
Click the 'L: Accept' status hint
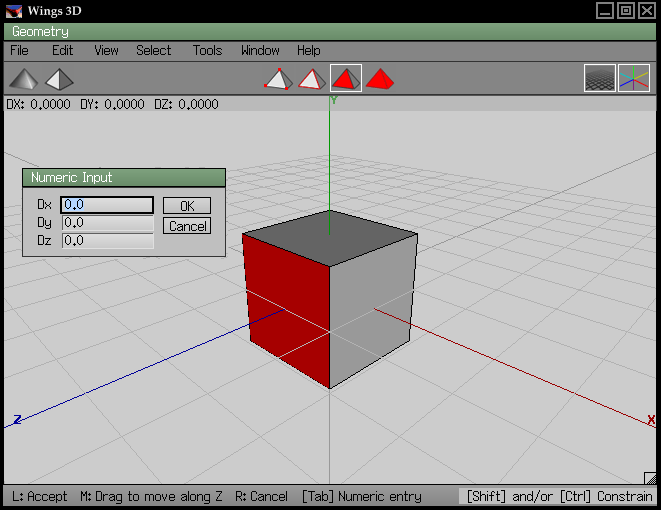point(40,497)
